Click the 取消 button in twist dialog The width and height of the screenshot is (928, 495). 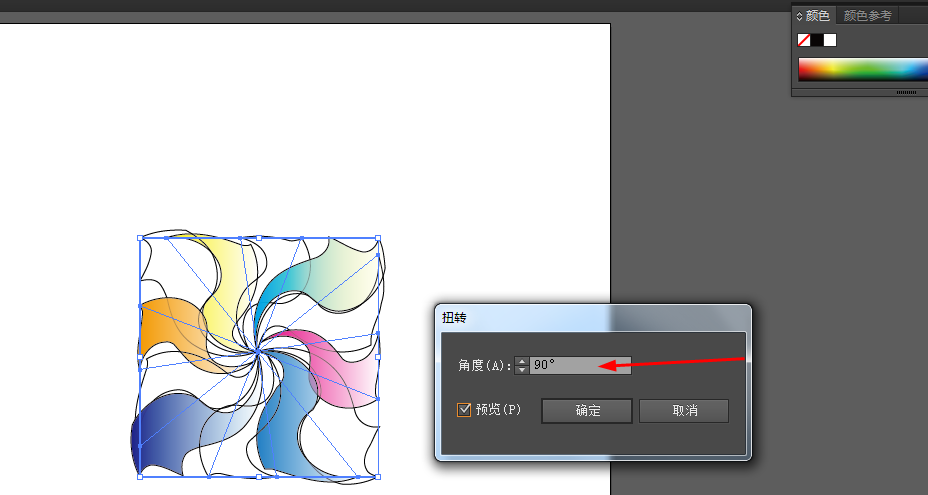pos(684,410)
